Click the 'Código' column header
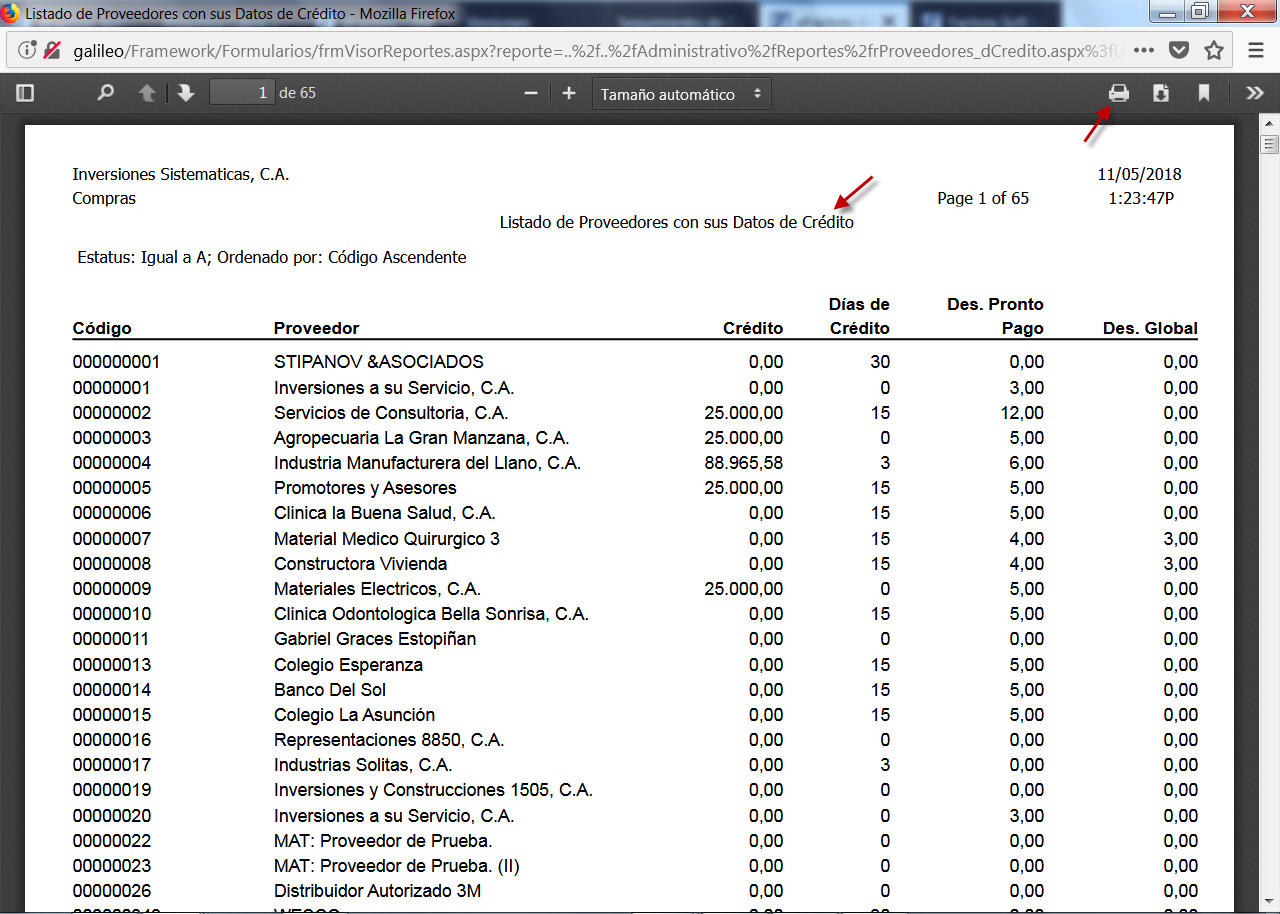1280x914 pixels. coord(102,328)
